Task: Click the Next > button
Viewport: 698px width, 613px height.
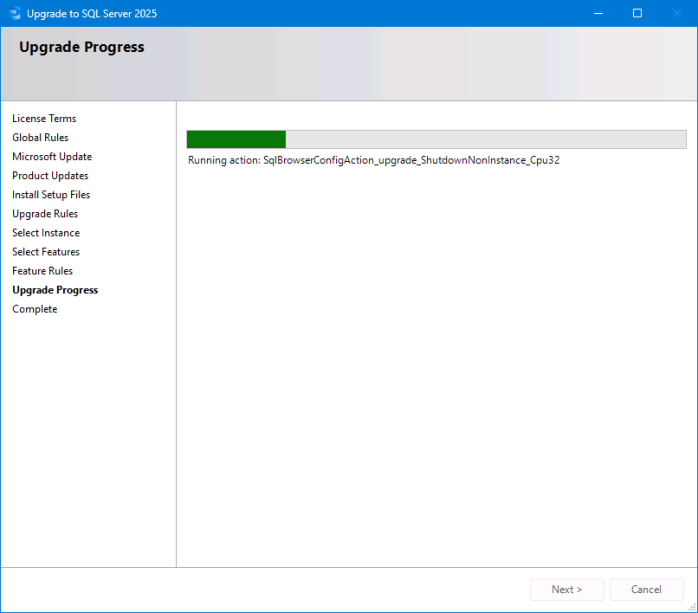Action: [x=567, y=589]
